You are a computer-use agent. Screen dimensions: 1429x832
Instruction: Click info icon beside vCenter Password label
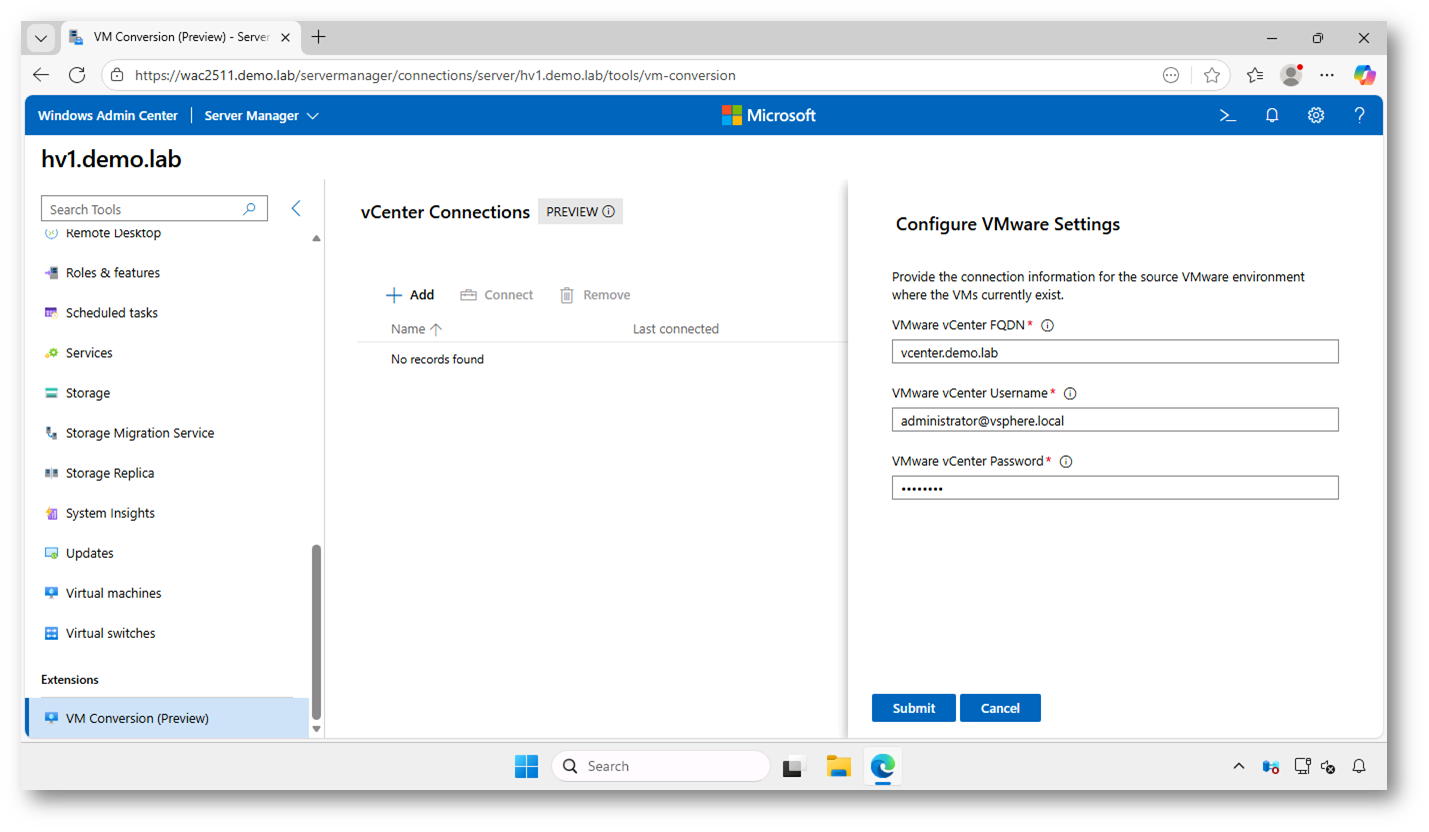point(1066,461)
